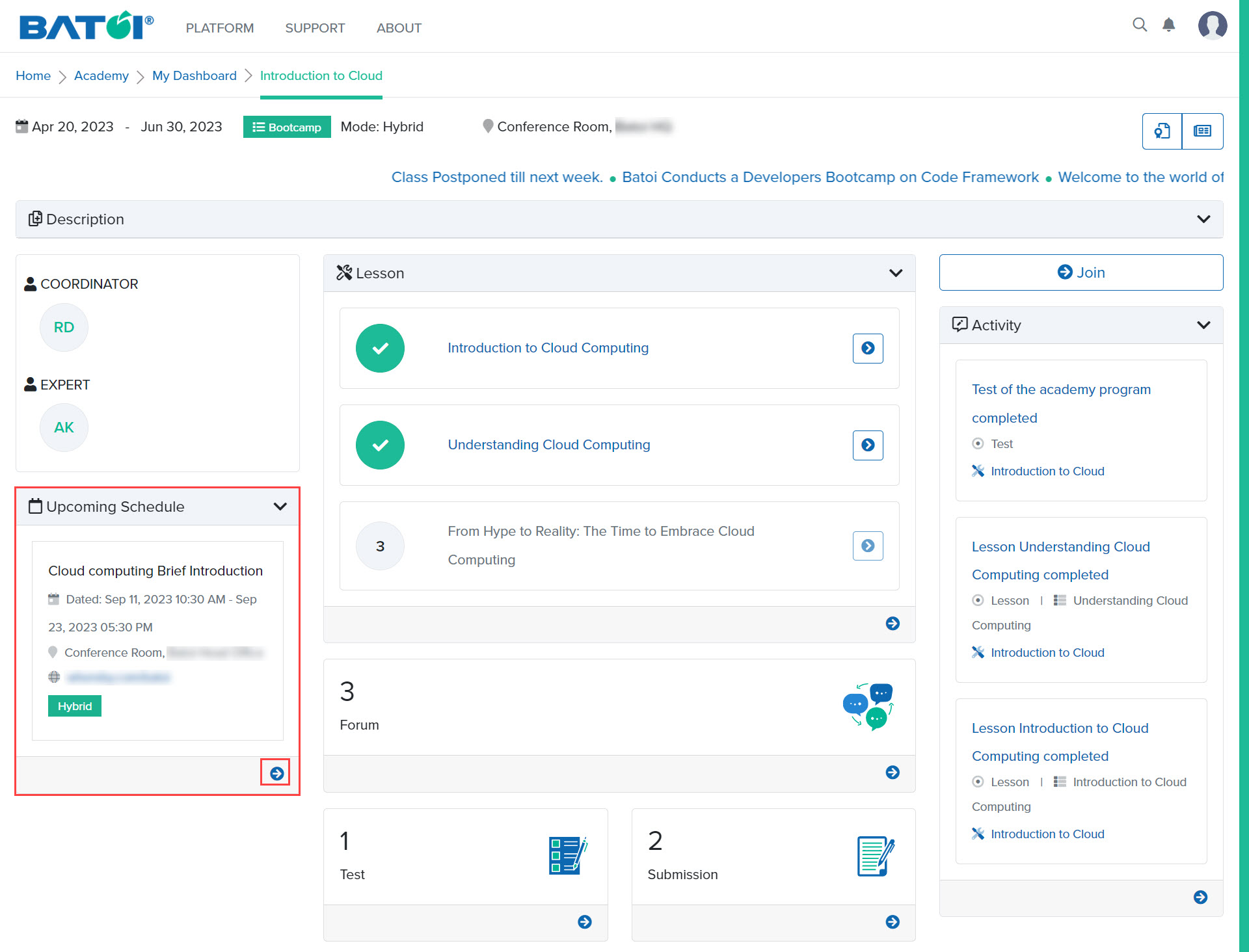The width and height of the screenshot is (1249, 952).
Task: Click the Description panel header
Action: click(619, 219)
